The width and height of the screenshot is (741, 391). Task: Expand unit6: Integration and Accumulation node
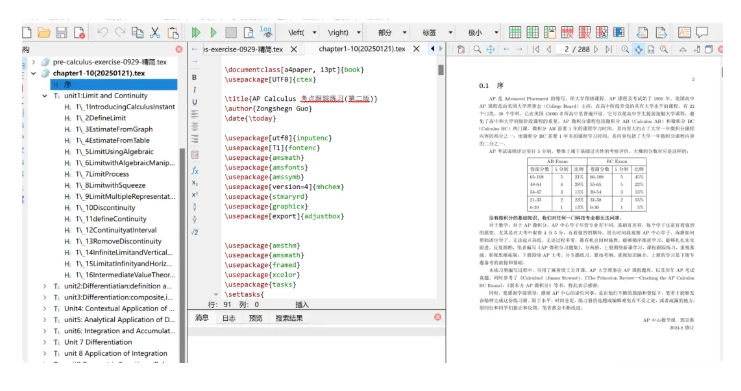coord(45,331)
